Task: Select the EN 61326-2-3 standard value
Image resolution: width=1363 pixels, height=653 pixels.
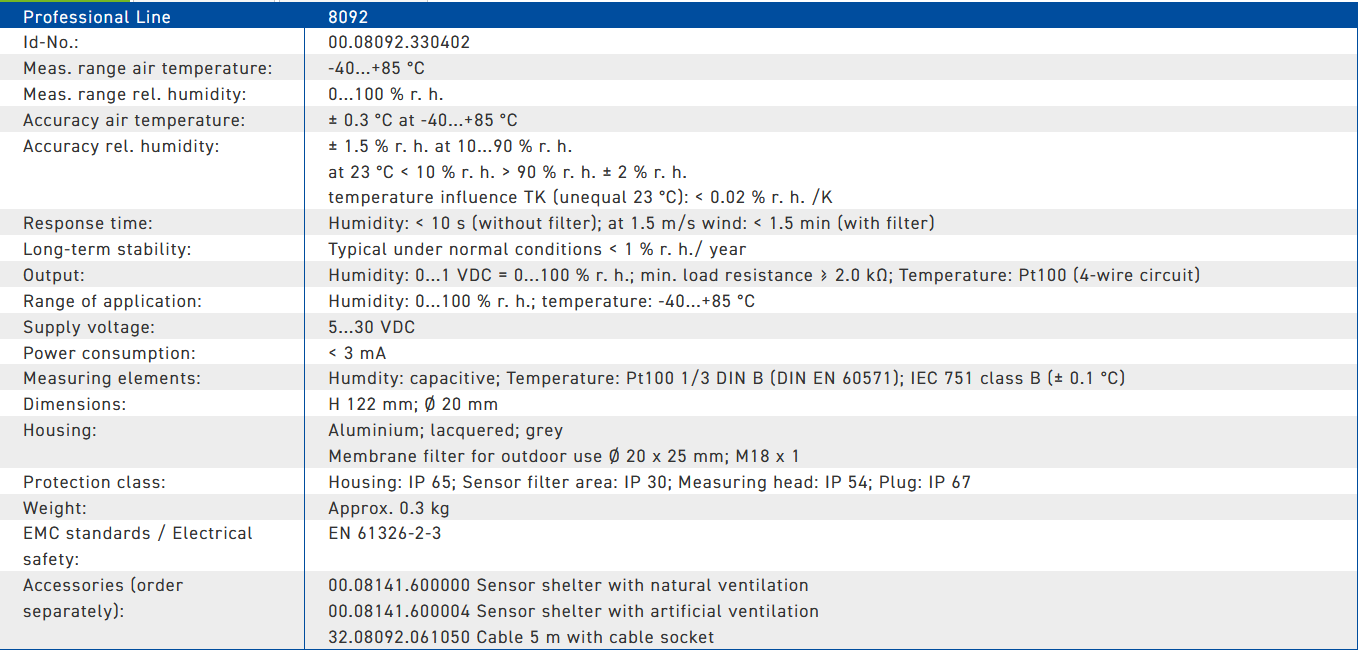Action: (385, 534)
